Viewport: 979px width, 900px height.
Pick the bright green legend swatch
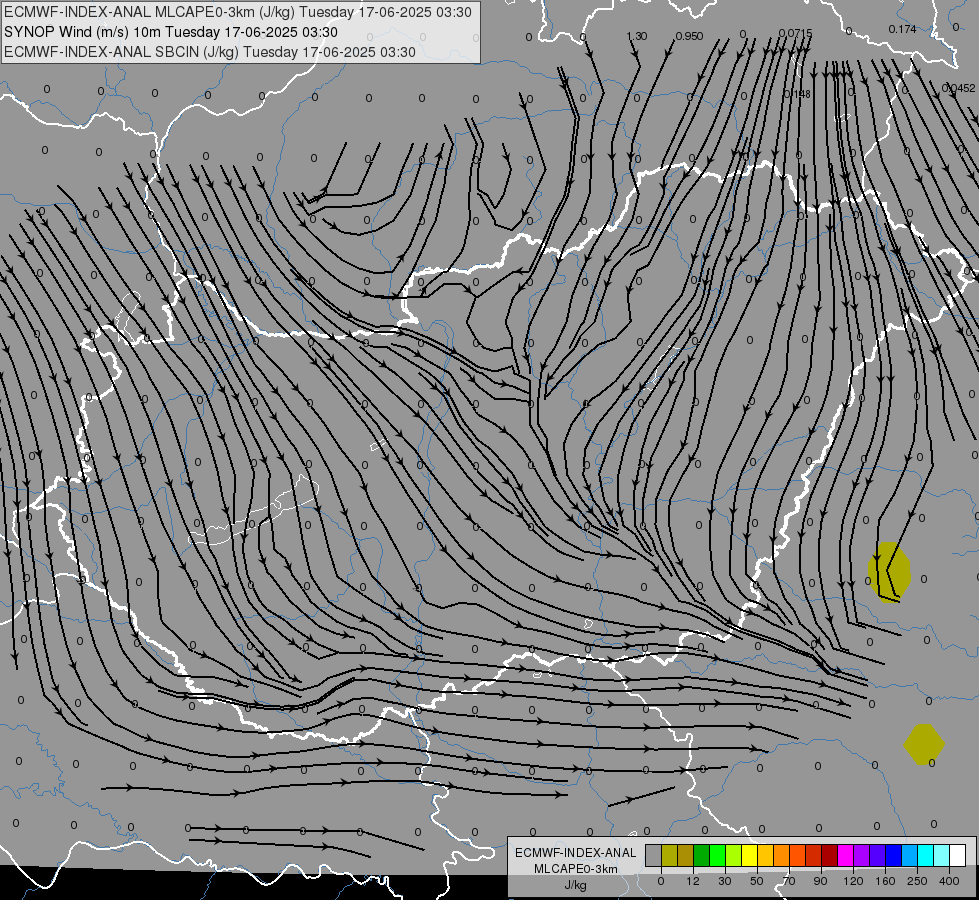tap(718, 855)
